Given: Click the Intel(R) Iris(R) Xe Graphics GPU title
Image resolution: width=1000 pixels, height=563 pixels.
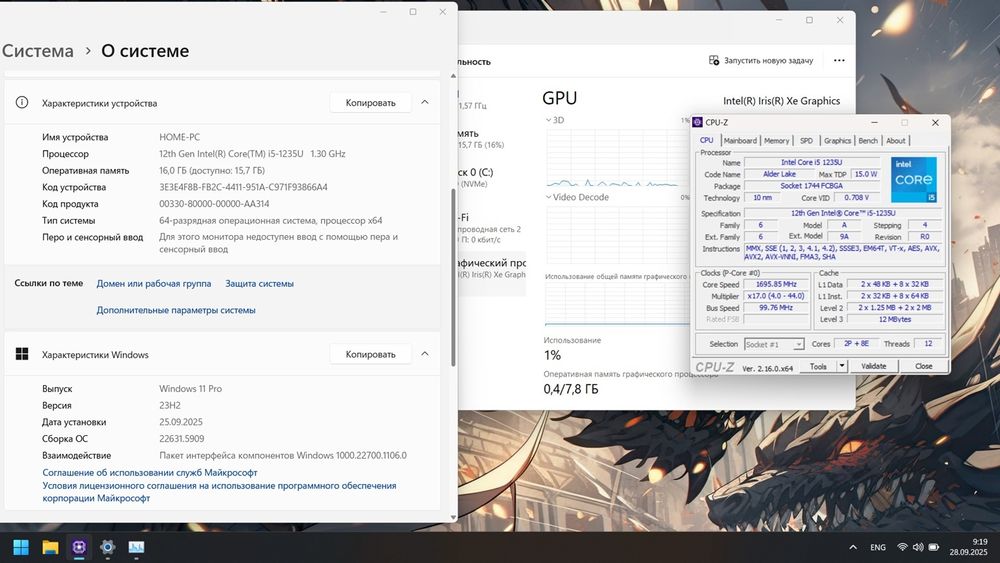Looking at the screenshot, I should (x=781, y=101).
